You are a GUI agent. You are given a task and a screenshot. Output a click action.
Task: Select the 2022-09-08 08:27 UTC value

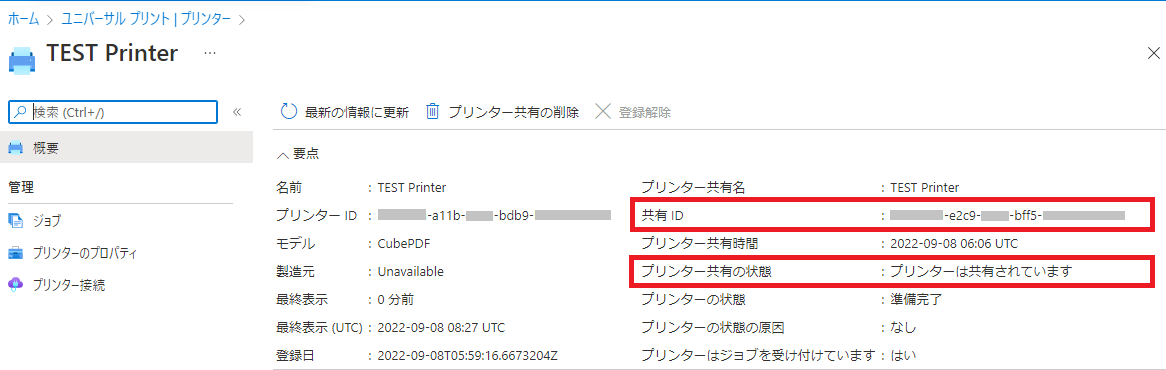pyautogui.click(x=442, y=328)
